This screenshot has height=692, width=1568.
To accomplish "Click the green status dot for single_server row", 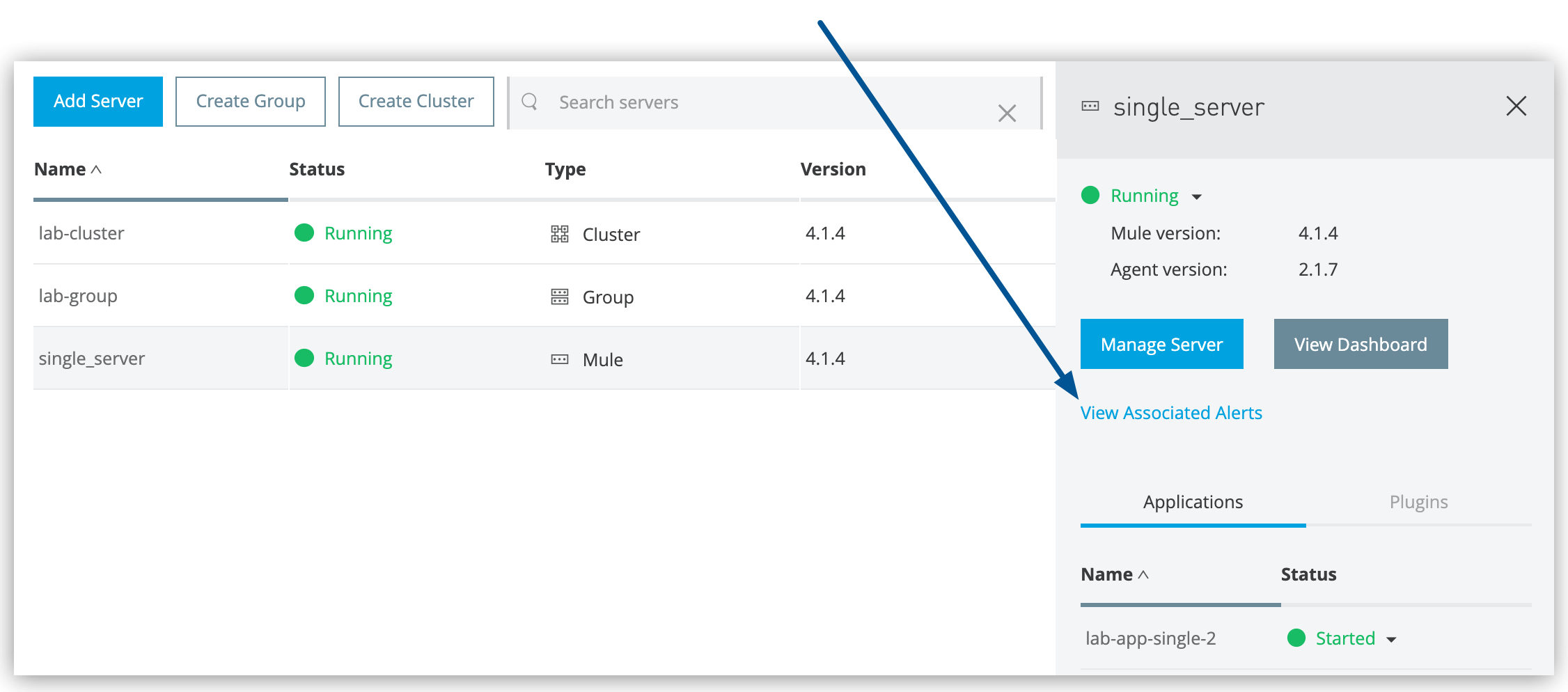I will [304, 358].
